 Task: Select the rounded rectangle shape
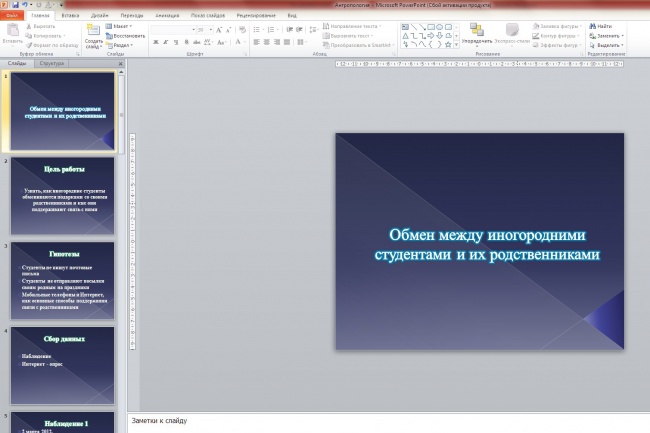click(x=448, y=27)
